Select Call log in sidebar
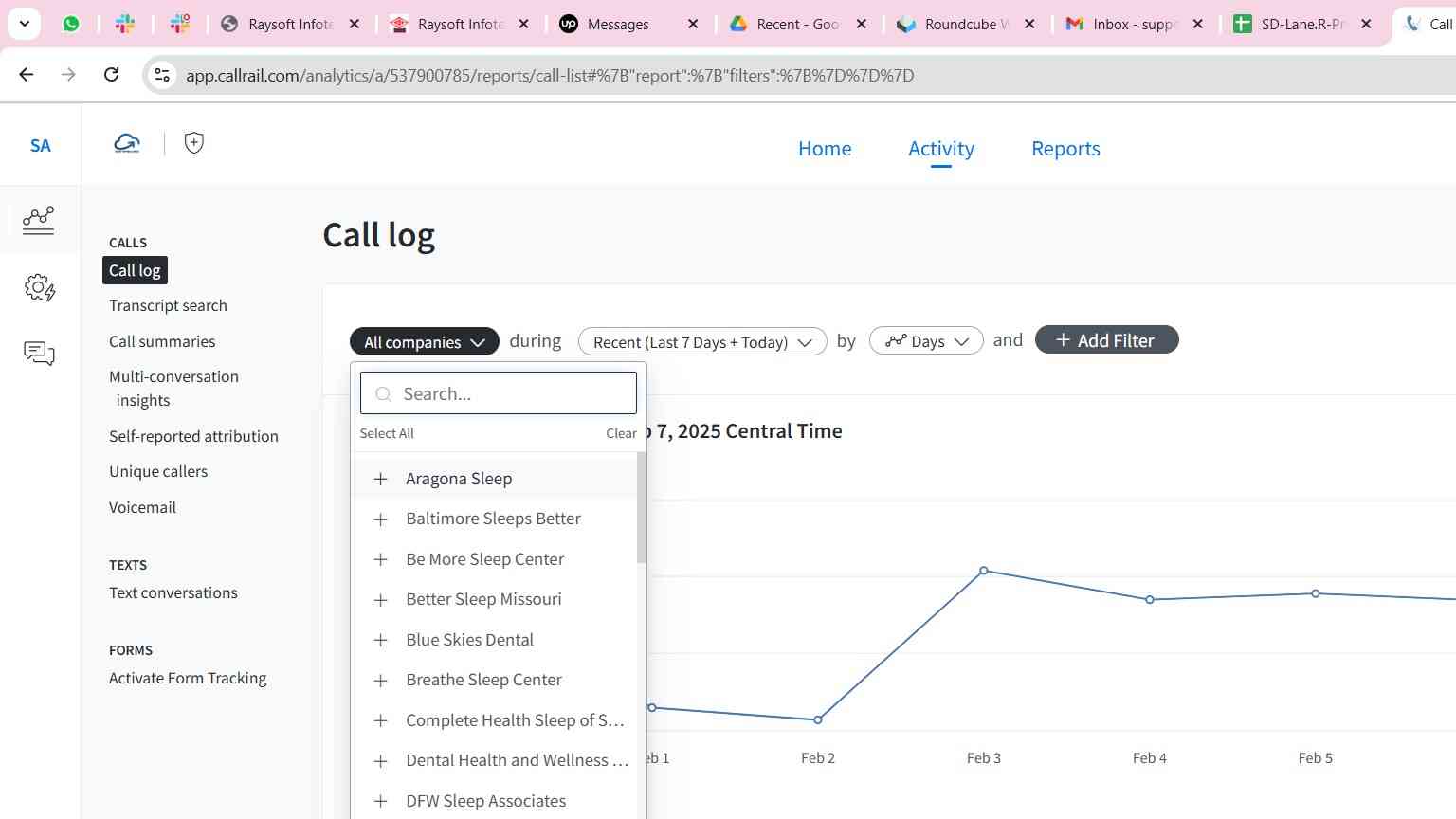 point(135,270)
